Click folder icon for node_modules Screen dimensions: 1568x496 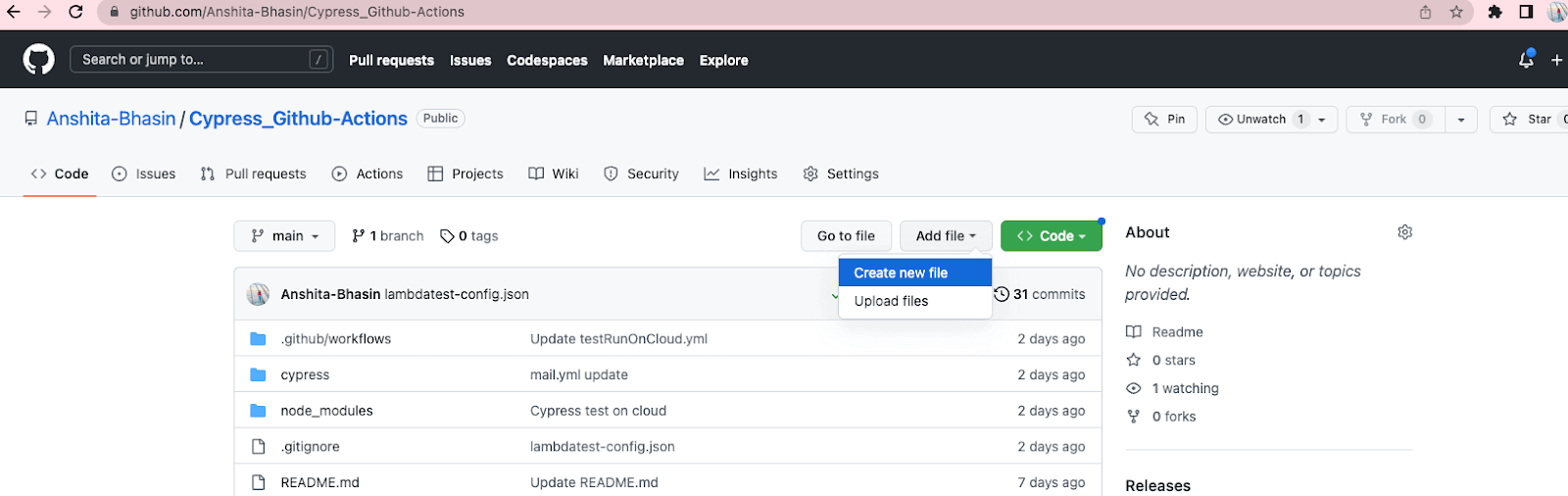(x=258, y=411)
